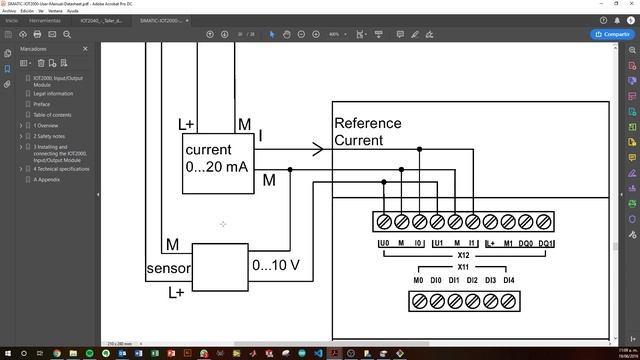This screenshot has height=360, width=640.
Task: Upload file to cloud icon
Action: click(x=23, y=35)
